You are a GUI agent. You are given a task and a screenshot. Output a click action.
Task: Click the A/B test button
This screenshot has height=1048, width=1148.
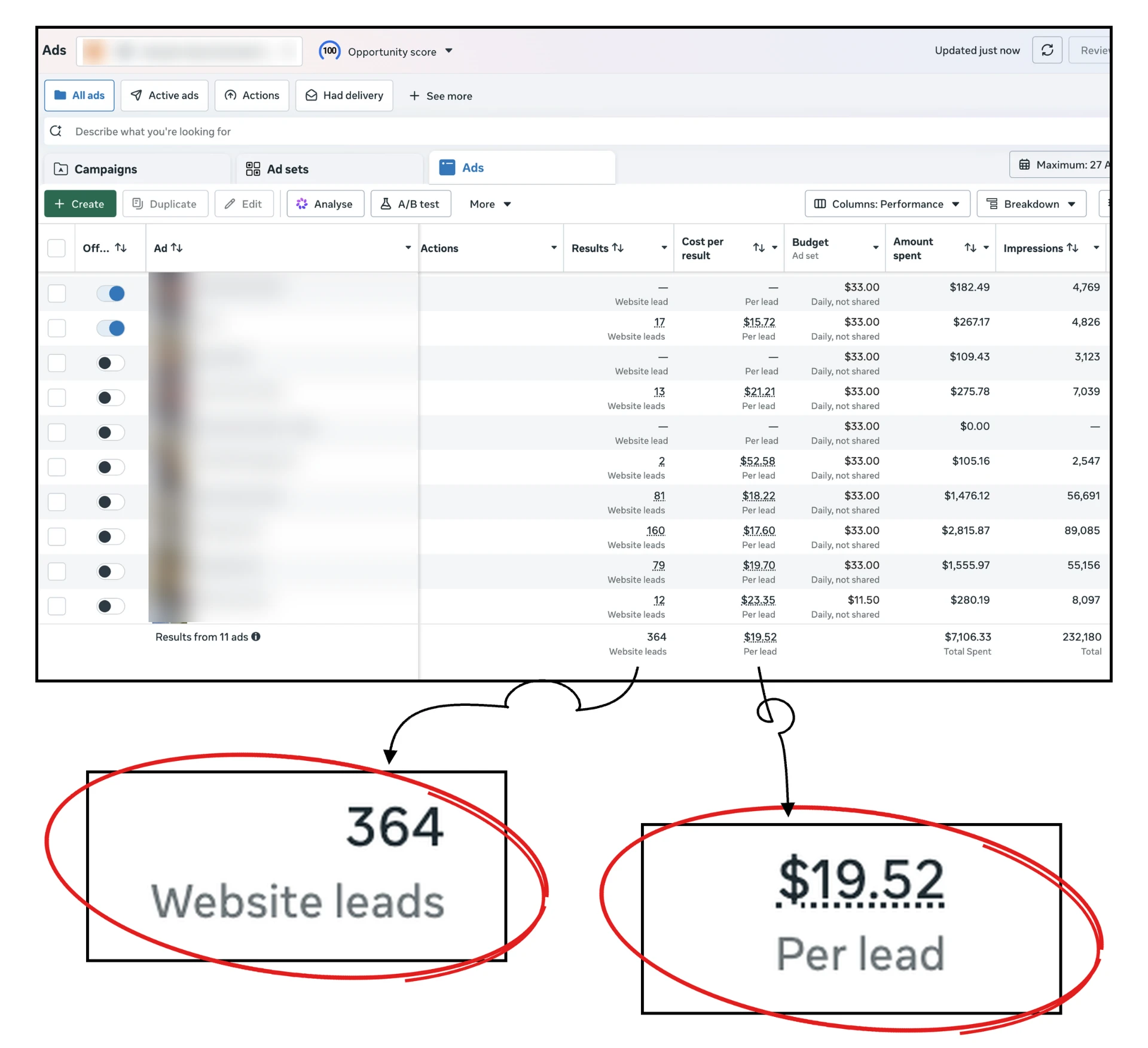pyautogui.click(x=411, y=204)
